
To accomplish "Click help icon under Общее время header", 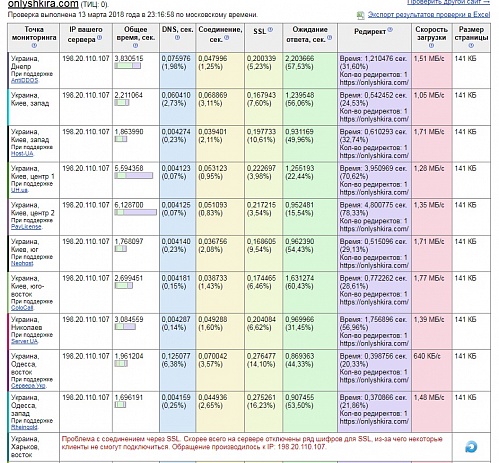I will pyautogui.click(x=135, y=46).
